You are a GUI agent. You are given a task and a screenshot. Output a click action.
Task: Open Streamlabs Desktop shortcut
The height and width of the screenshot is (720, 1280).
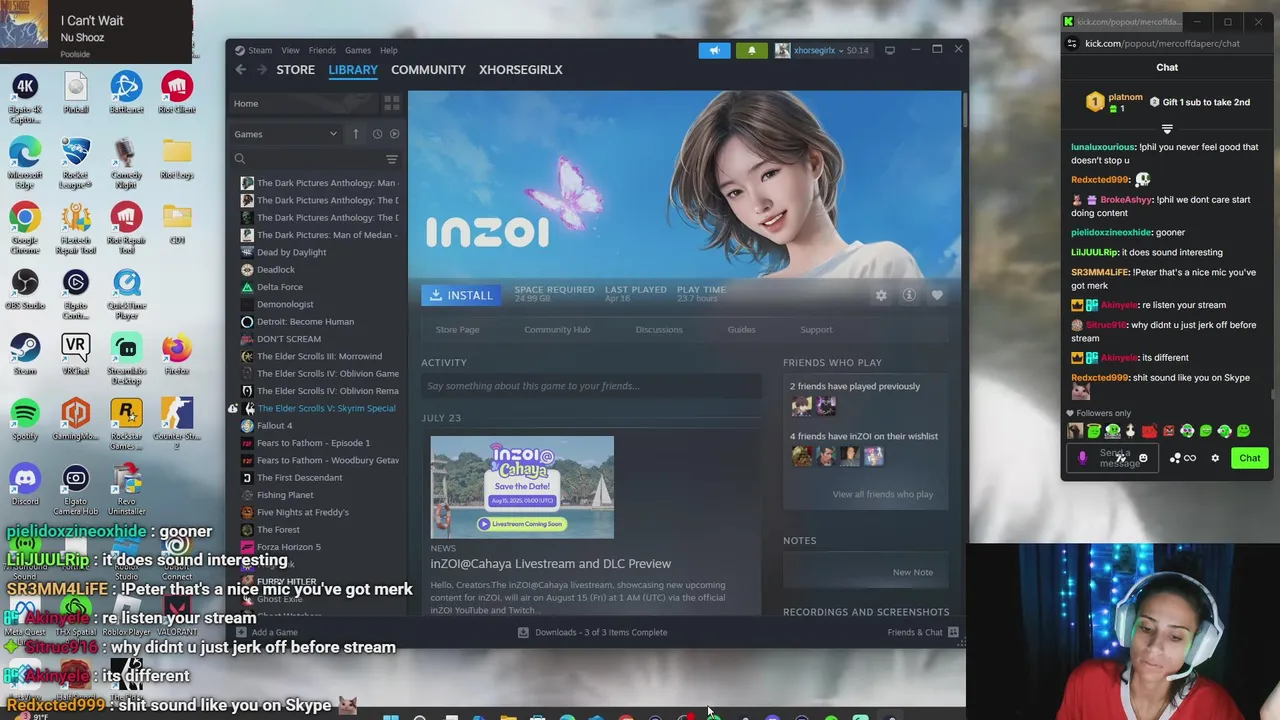126,356
